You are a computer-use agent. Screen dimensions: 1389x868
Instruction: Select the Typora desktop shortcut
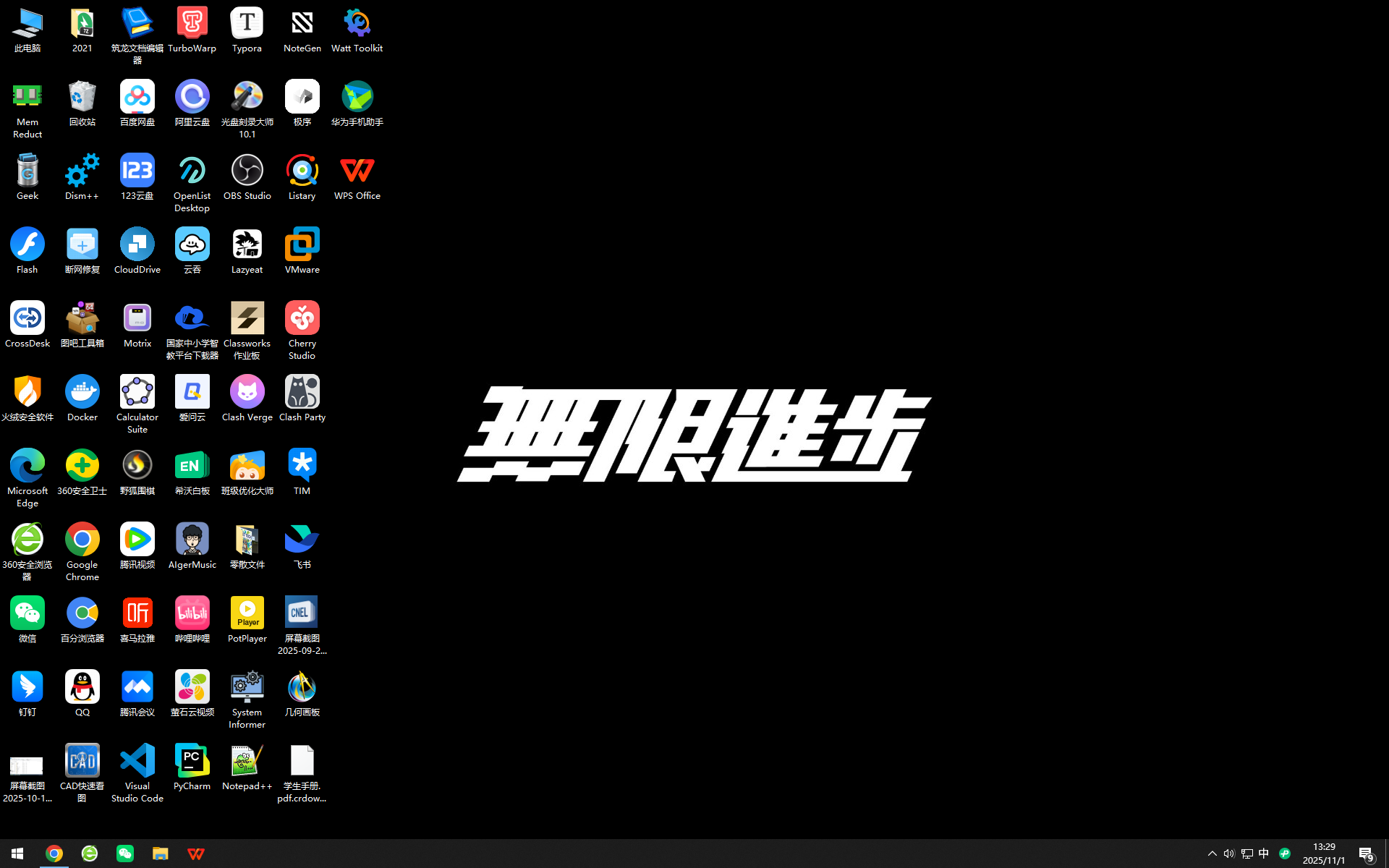pos(247,24)
